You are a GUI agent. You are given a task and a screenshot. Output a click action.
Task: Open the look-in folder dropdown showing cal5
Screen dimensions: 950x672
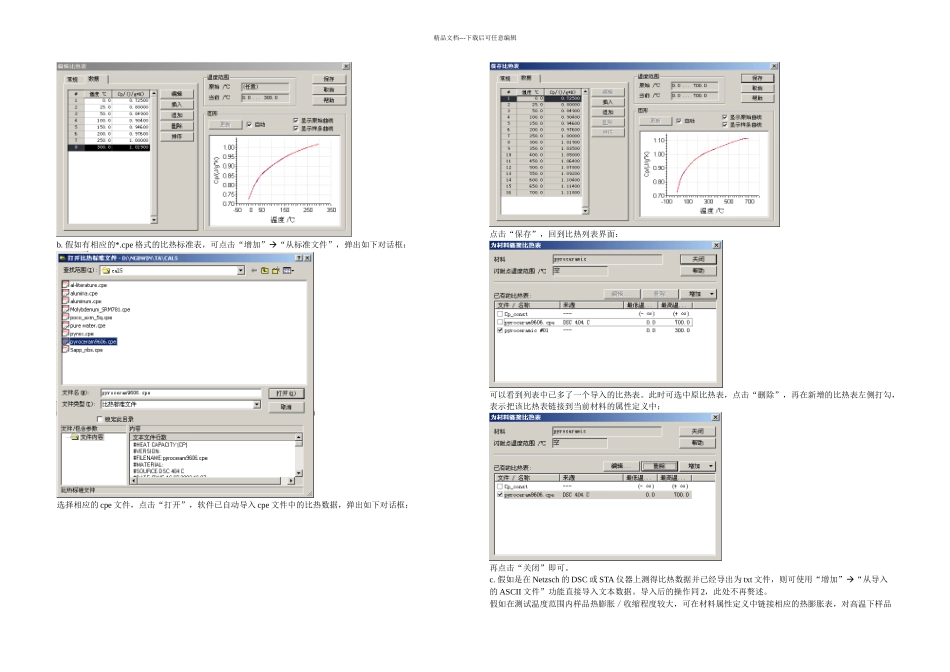coord(241,270)
